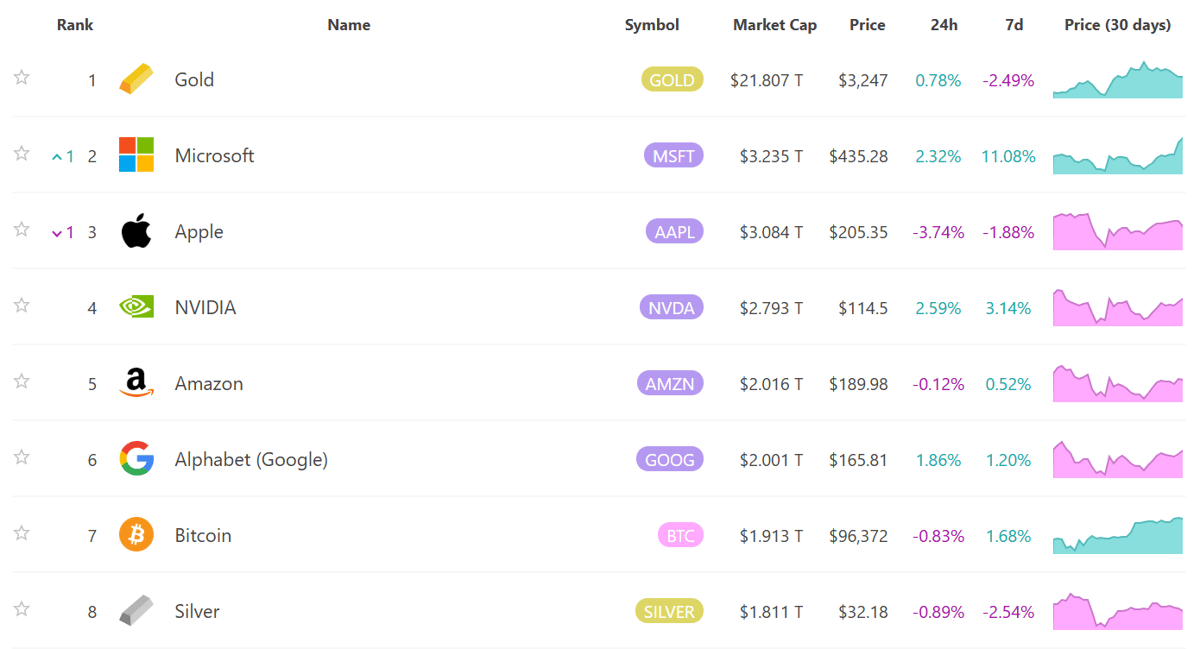Add Bitcoin to favorites with star
1200x649 pixels.
pos(21,534)
